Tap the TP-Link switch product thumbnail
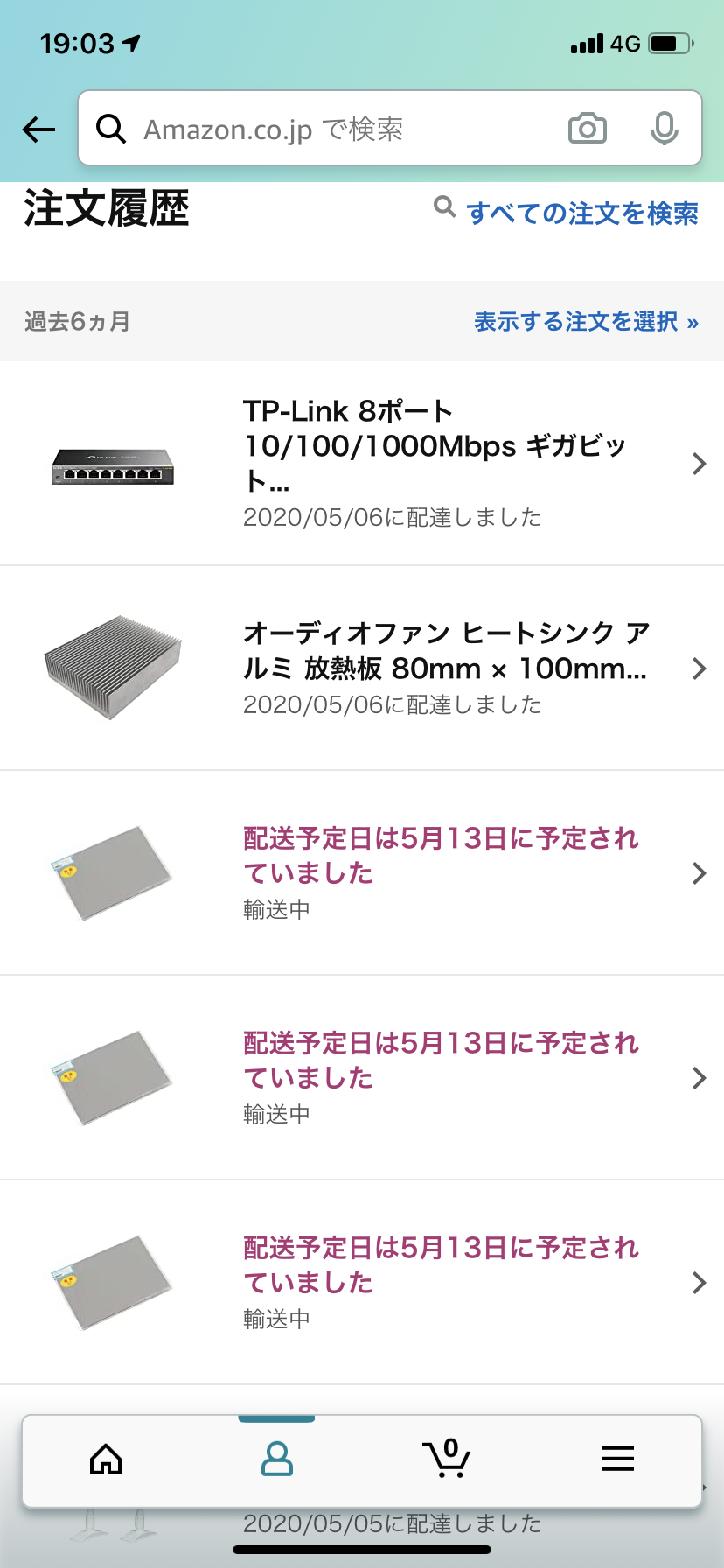Screen dimensions: 724x1568 [113, 465]
